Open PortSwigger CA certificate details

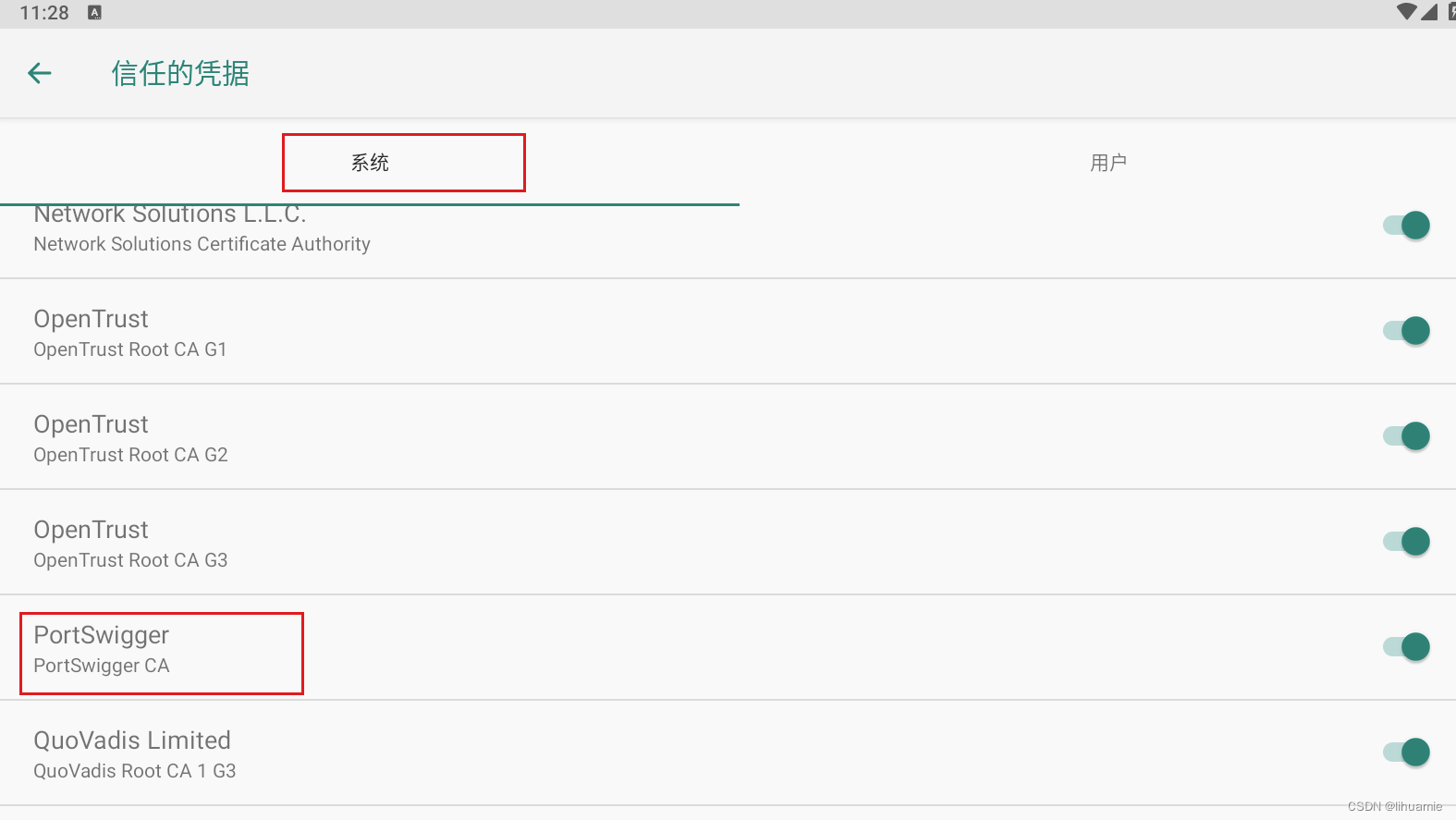pos(102,650)
